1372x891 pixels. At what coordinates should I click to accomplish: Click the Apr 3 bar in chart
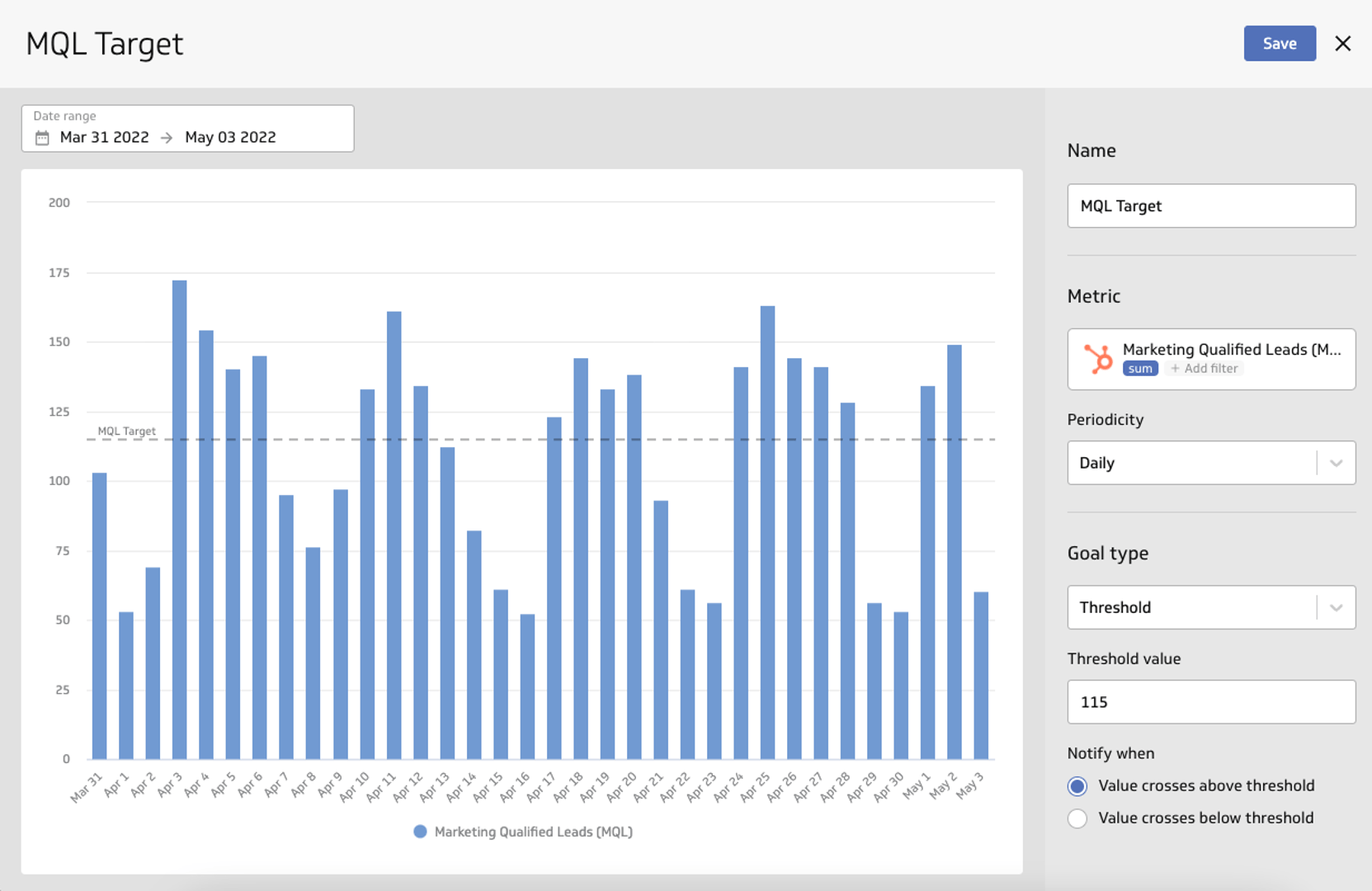pos(179,520)
